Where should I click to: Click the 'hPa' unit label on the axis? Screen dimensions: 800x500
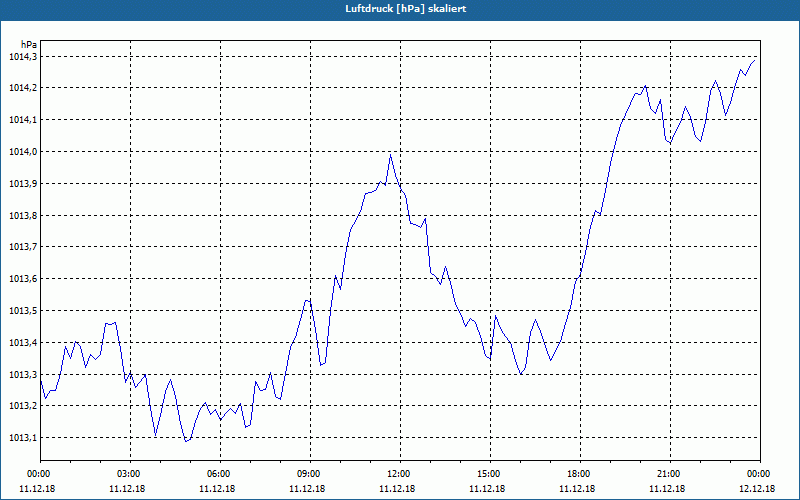click(29, 45)
